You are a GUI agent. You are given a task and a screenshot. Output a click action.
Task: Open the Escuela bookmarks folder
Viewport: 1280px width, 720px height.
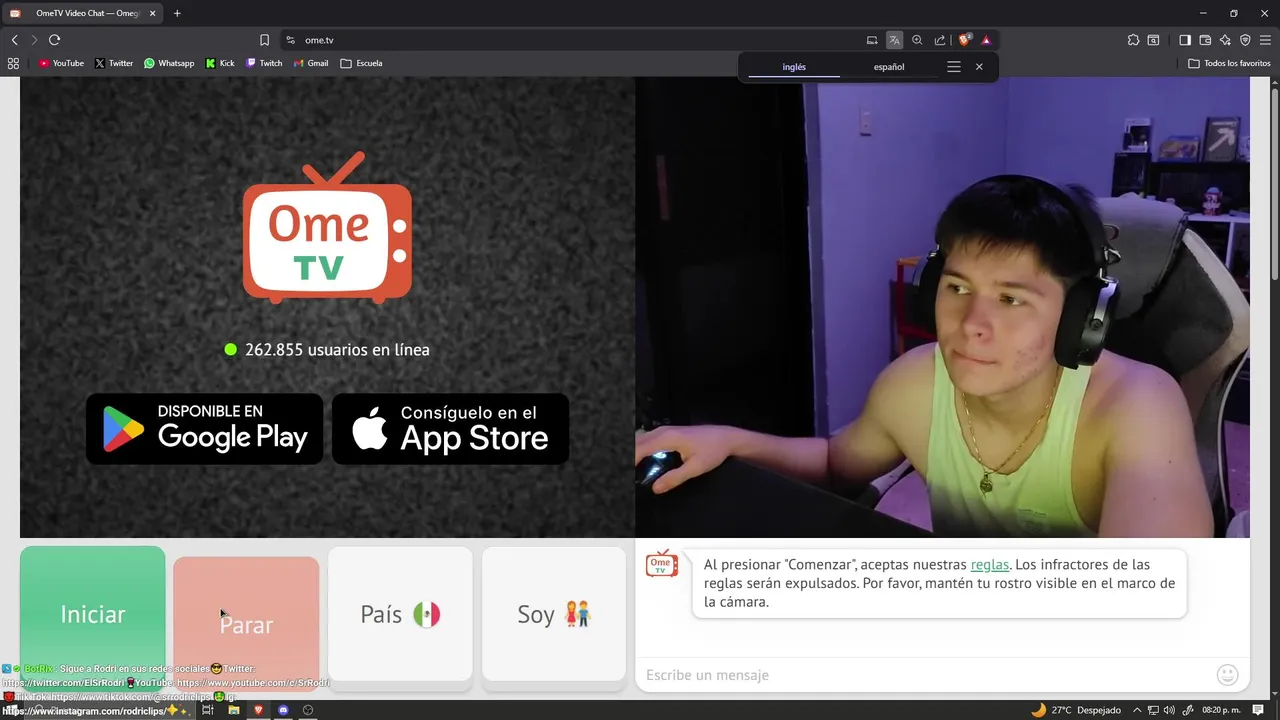[361, 63]
